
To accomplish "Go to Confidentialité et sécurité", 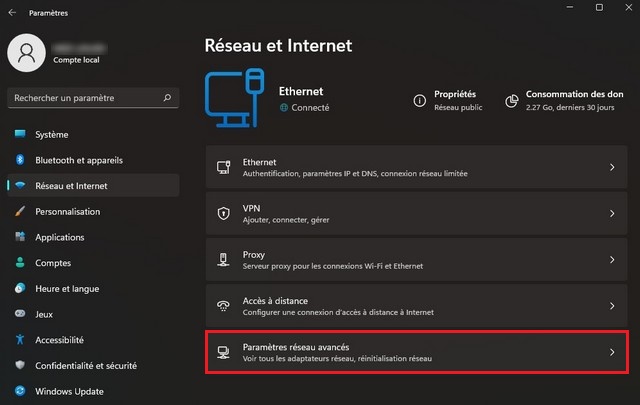I will [x=86, y=366].
